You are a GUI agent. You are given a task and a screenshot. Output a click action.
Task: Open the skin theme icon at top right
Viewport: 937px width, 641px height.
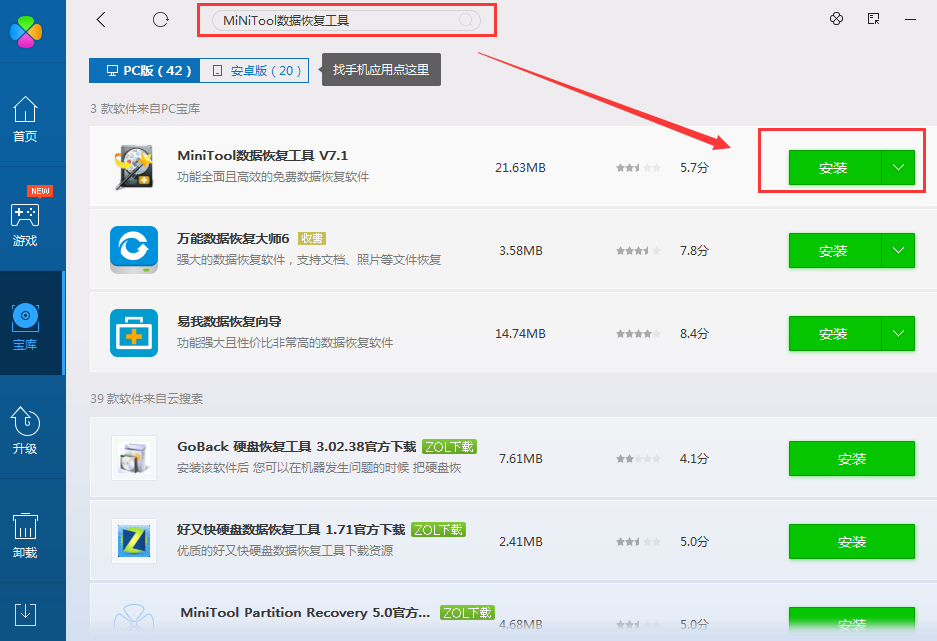click(836, 19)
